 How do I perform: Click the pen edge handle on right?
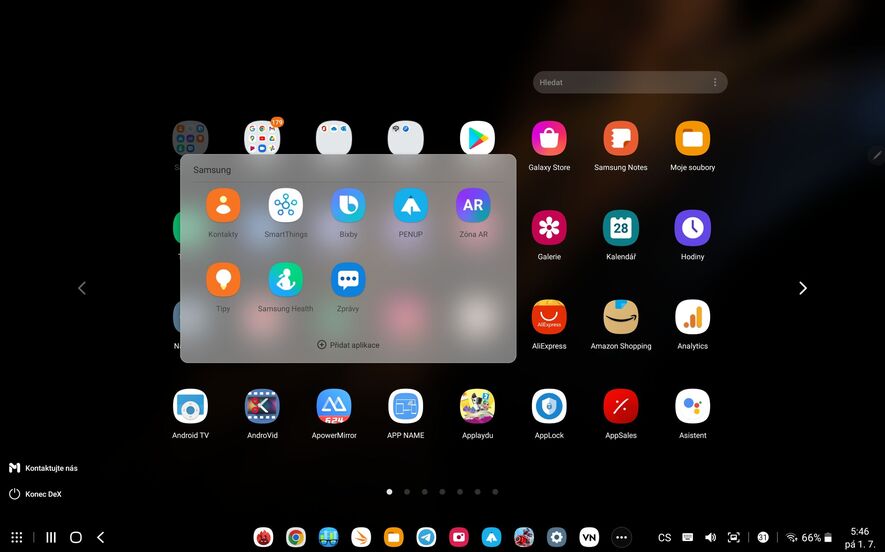(x=877, y=154)
